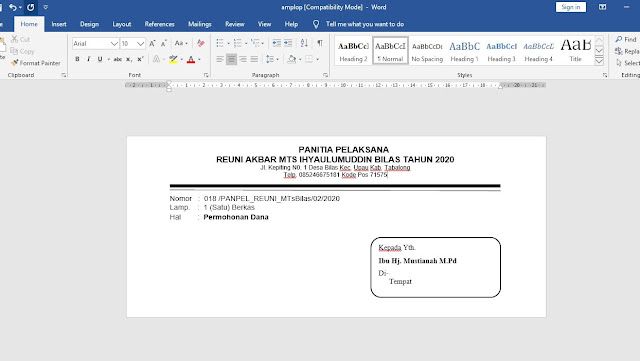Click the Copy icon
640x361 pixels.
[14, 51]
